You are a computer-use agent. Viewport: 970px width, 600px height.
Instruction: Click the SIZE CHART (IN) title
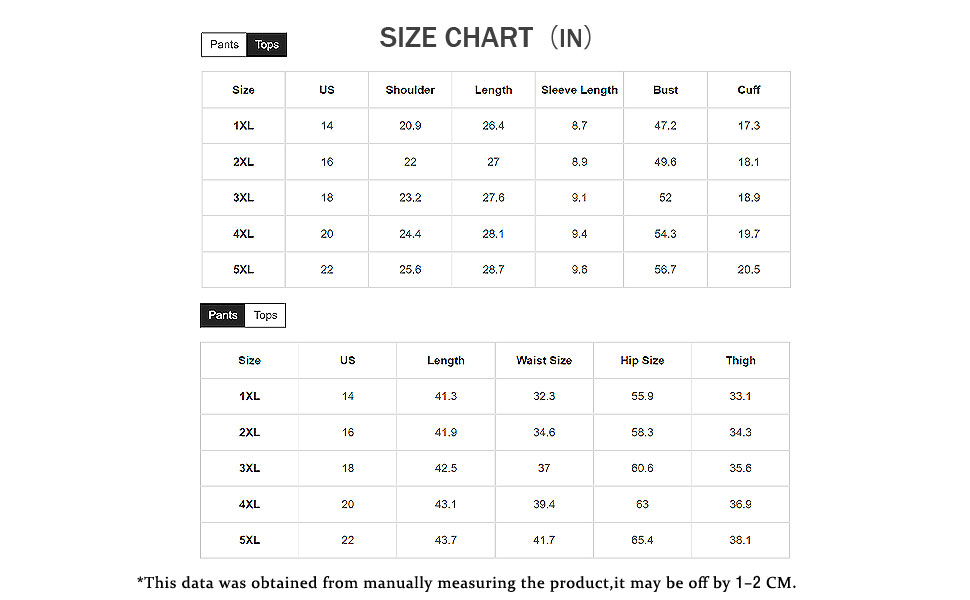[x=486, y=38]
